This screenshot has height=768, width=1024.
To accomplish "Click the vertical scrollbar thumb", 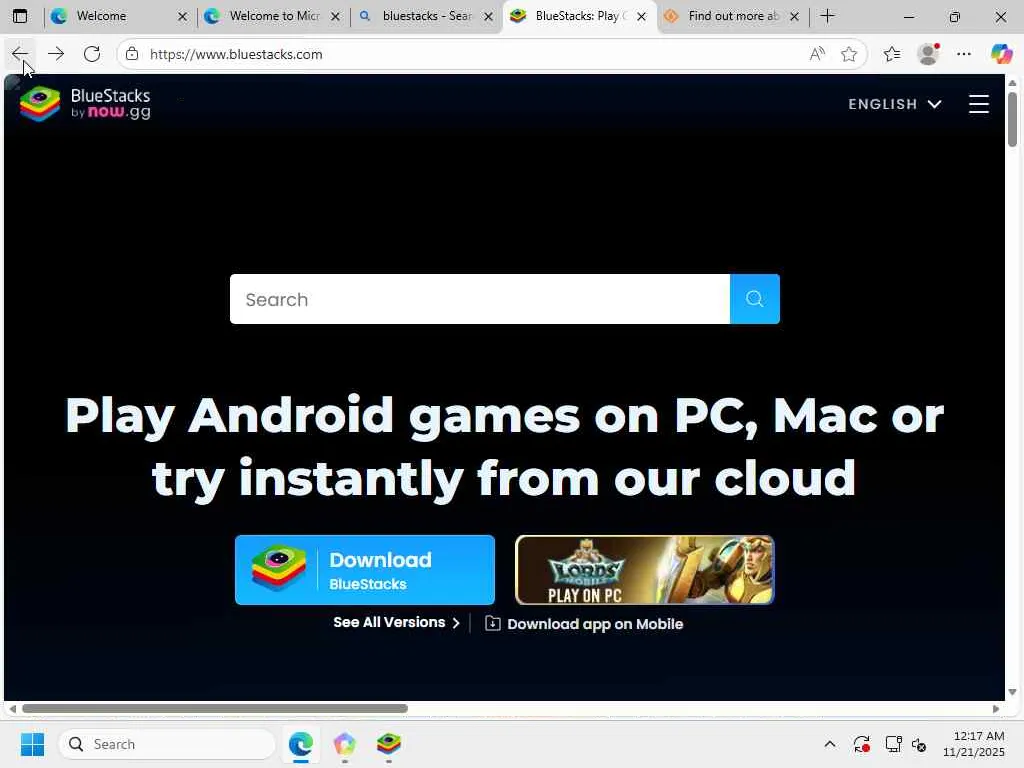I will click(x=1012, y=120).
